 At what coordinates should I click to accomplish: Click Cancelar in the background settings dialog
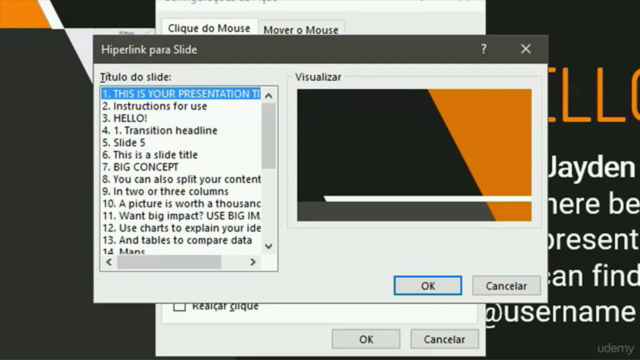[x=444, y=339]
